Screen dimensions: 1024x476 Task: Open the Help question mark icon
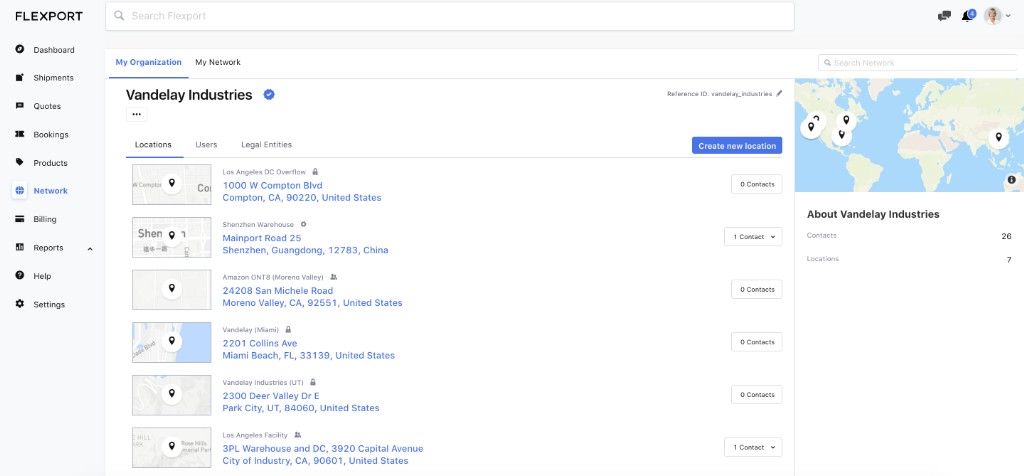[20, 276]
